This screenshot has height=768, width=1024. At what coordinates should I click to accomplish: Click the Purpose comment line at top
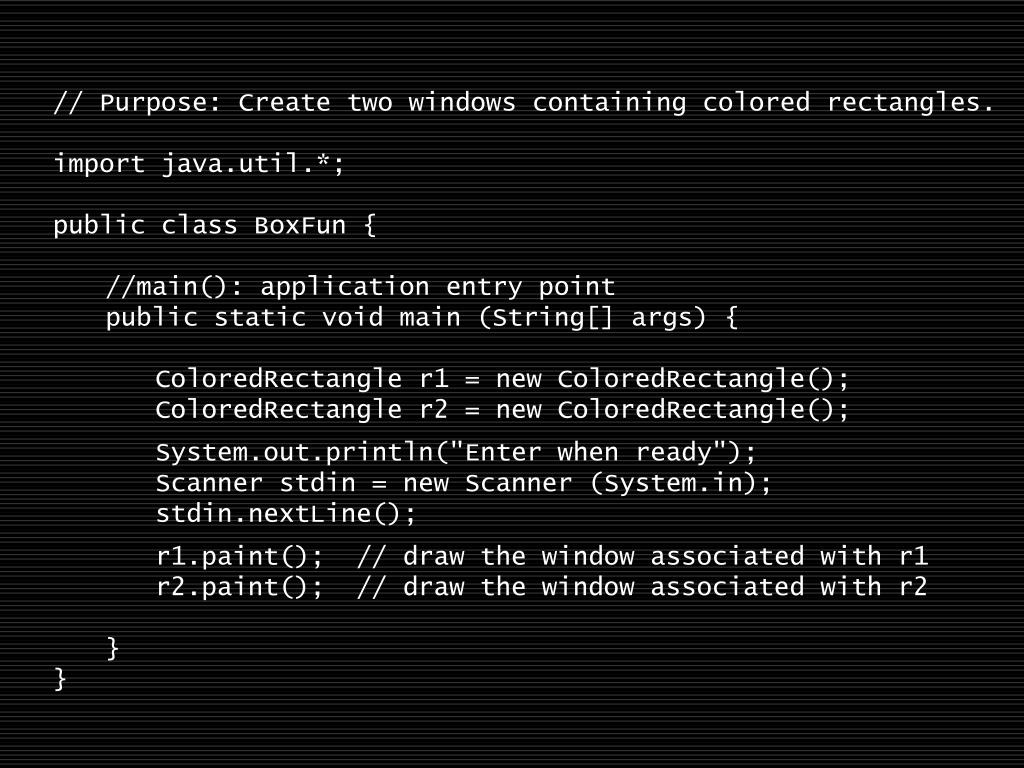point(524,103)
